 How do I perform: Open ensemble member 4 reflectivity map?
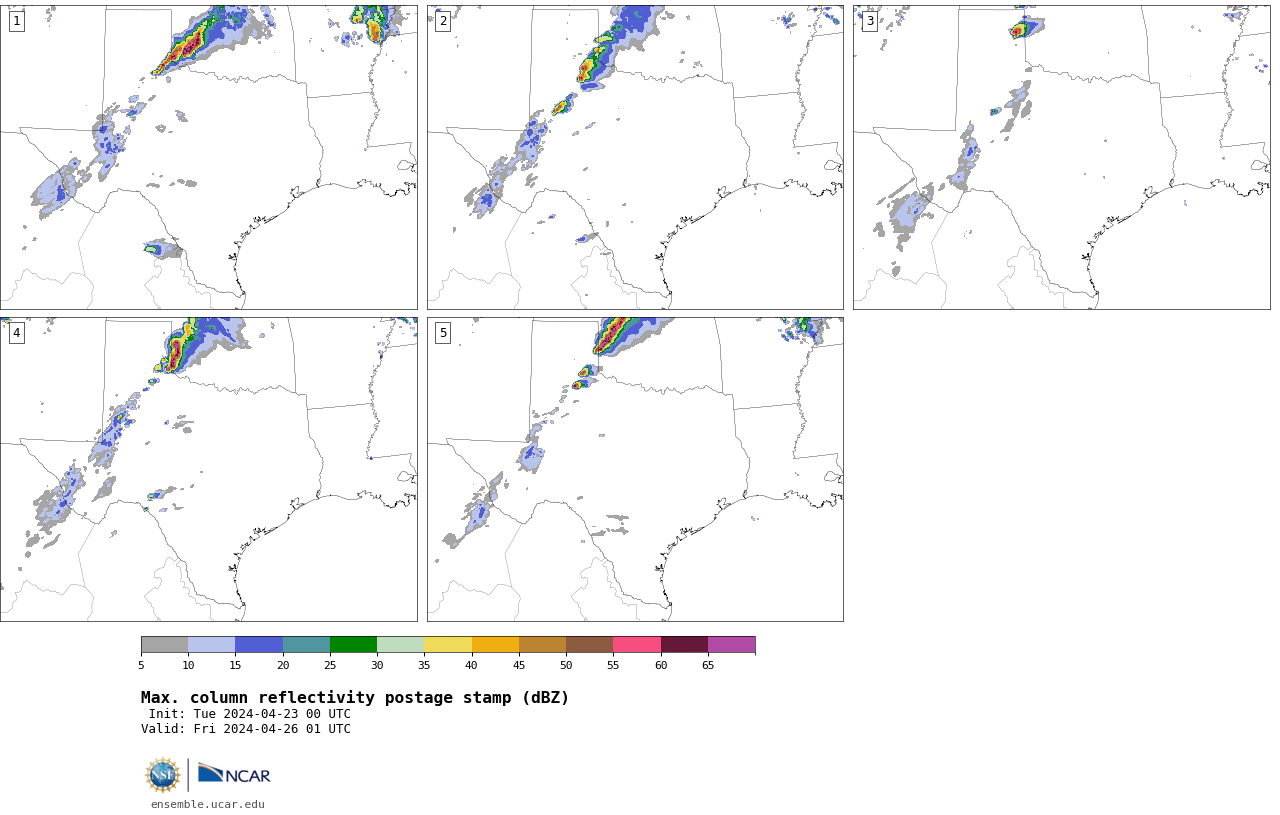(208, 469)
